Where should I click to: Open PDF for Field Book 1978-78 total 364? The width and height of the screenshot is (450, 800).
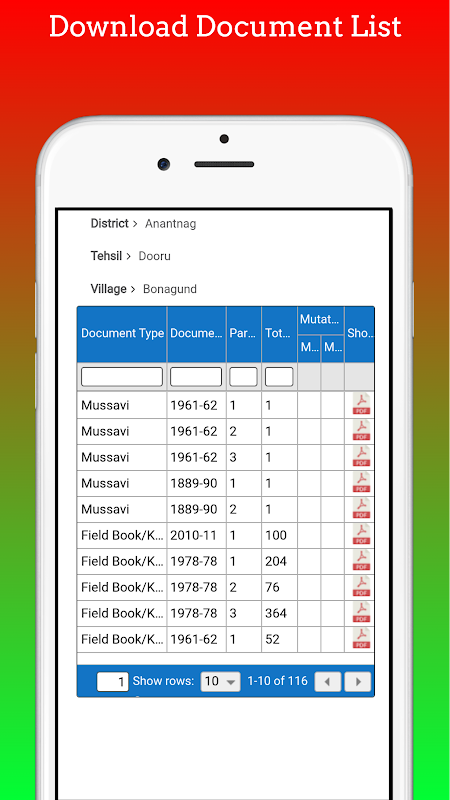click(x=361, y=612)
